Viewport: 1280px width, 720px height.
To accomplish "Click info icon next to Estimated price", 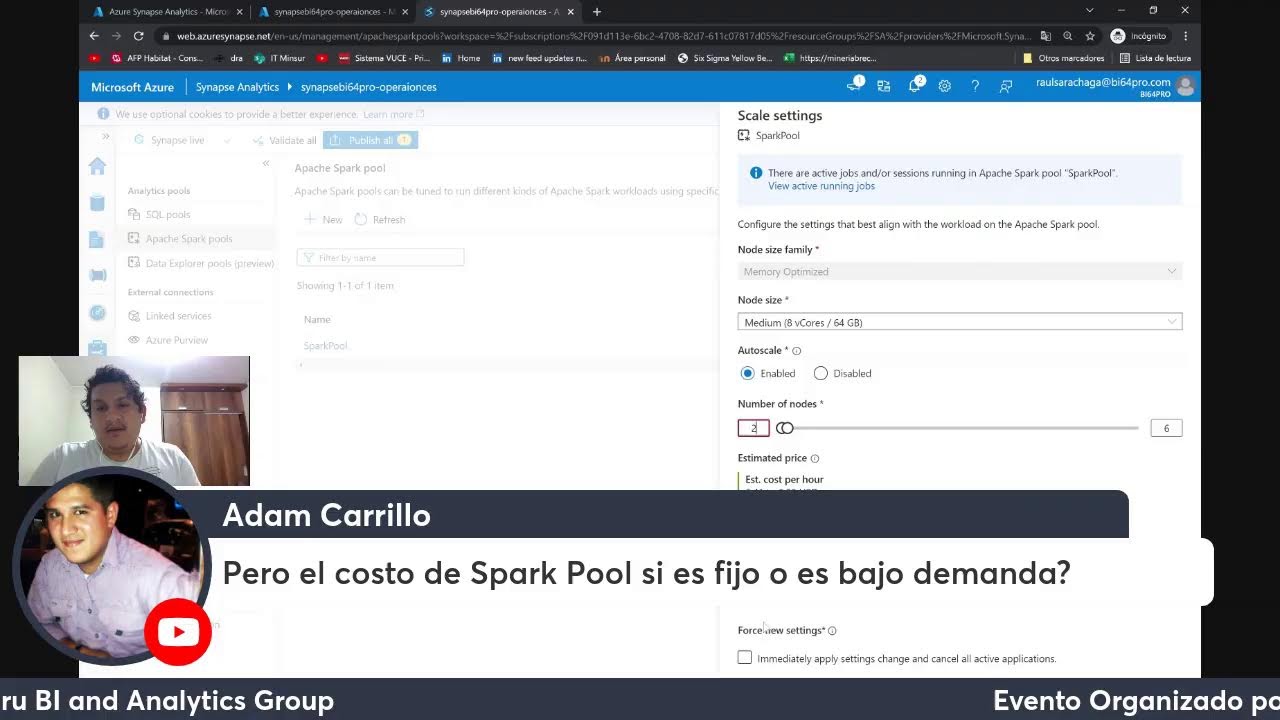I will click(x=815, y=458).
